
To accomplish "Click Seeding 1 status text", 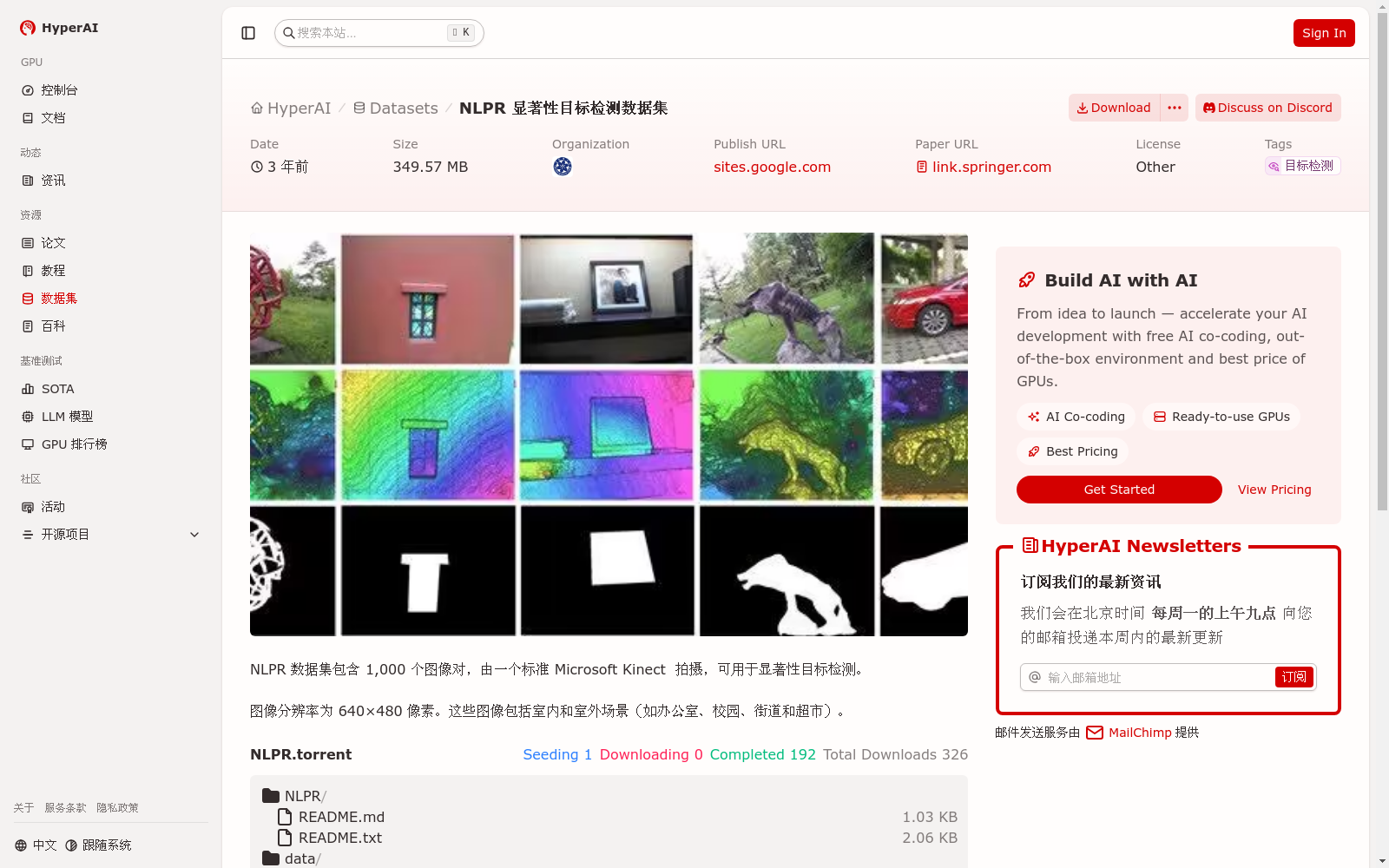I will tap(557, 755).
